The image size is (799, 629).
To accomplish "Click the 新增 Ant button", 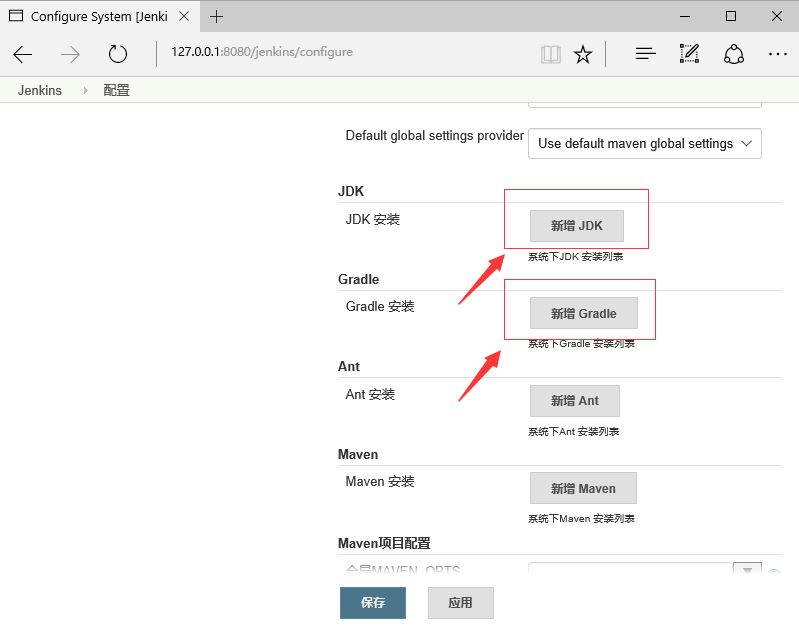I will 575,401.
